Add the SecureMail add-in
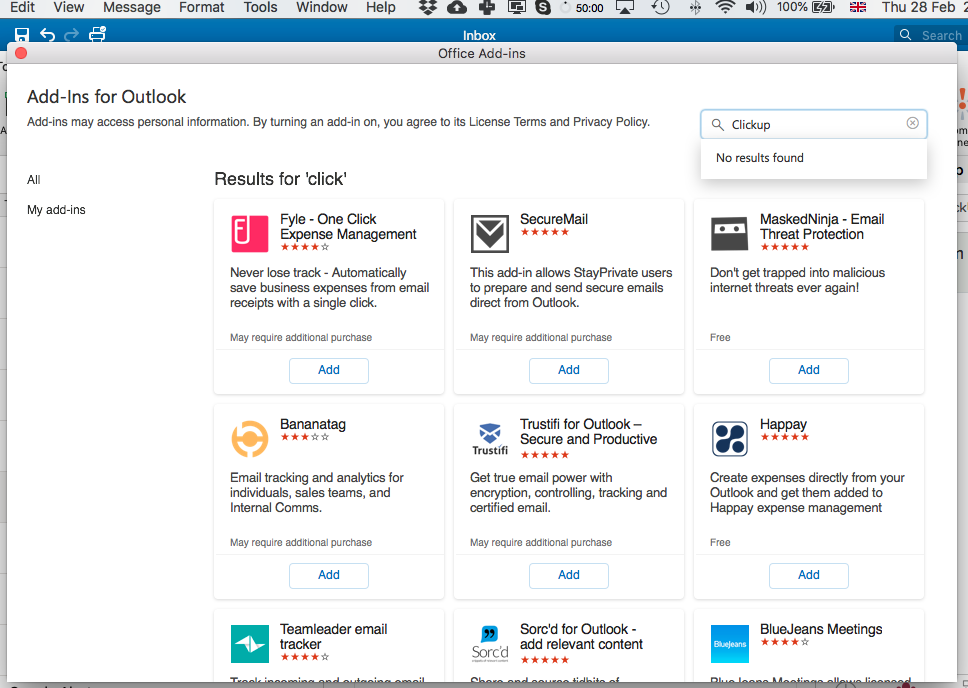968x688 pixels. (x=569, y=370)
